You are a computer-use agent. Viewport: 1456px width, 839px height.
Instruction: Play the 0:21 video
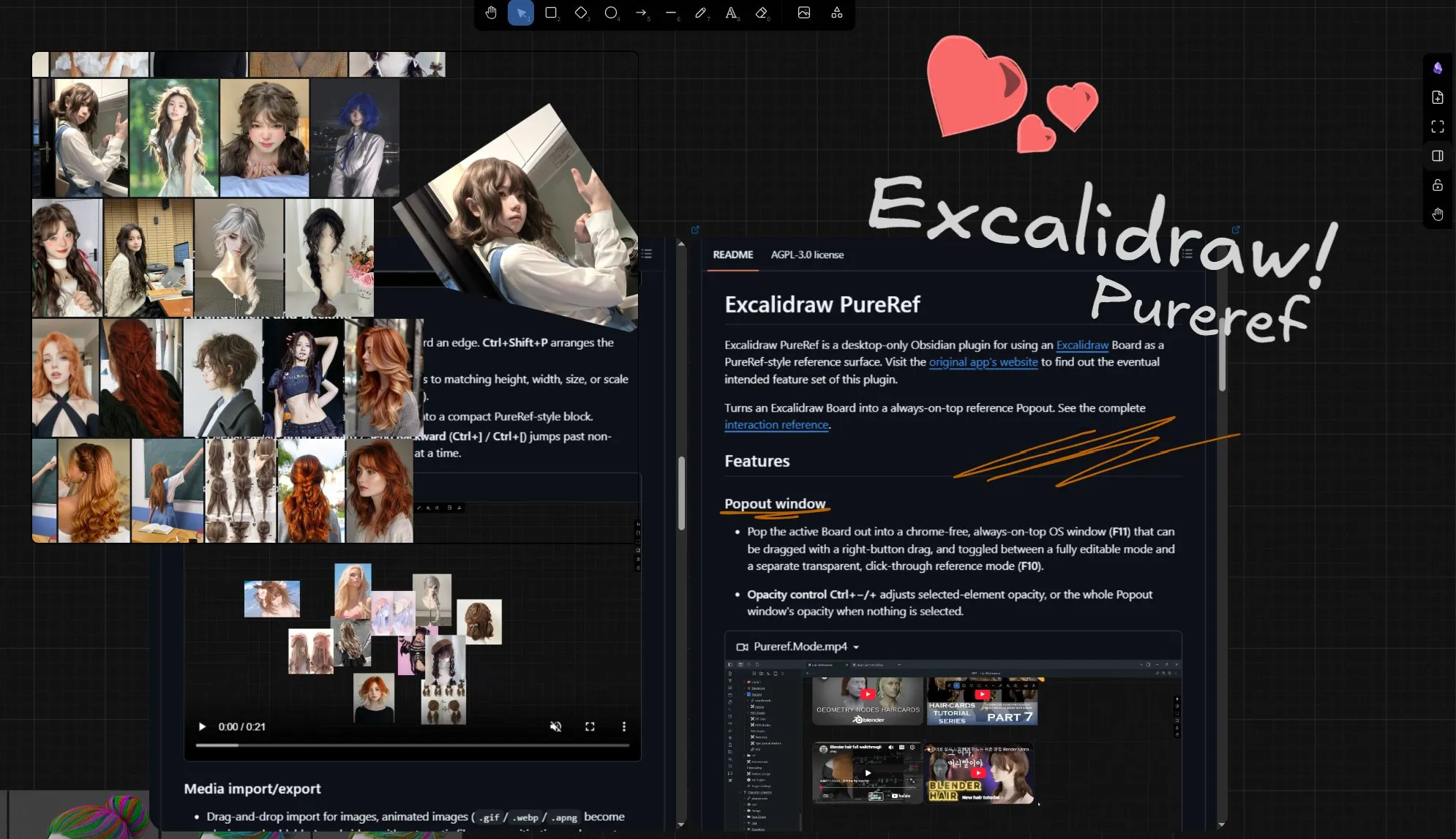pos(202,726)
